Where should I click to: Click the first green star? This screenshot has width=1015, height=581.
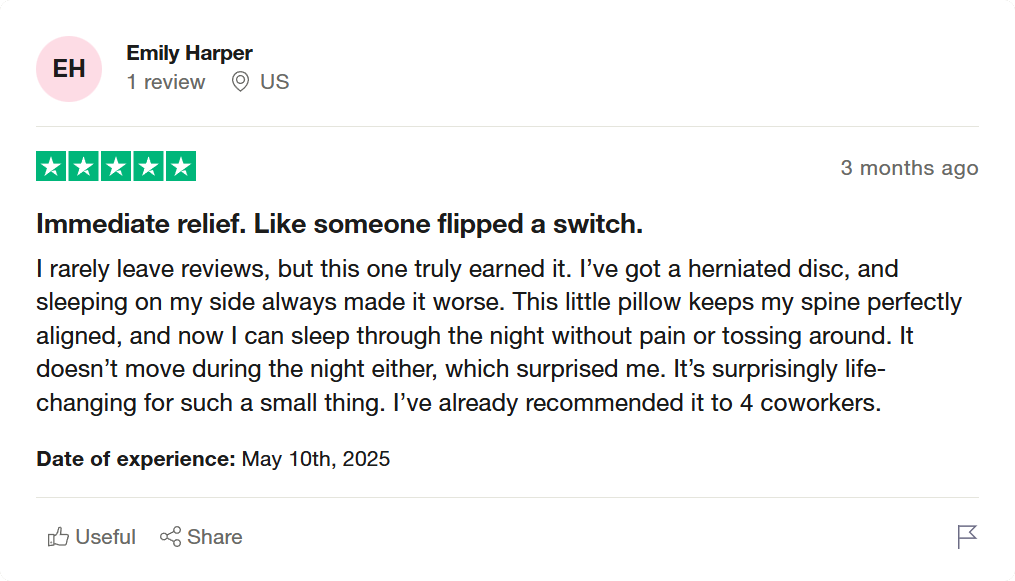point(52,167)
